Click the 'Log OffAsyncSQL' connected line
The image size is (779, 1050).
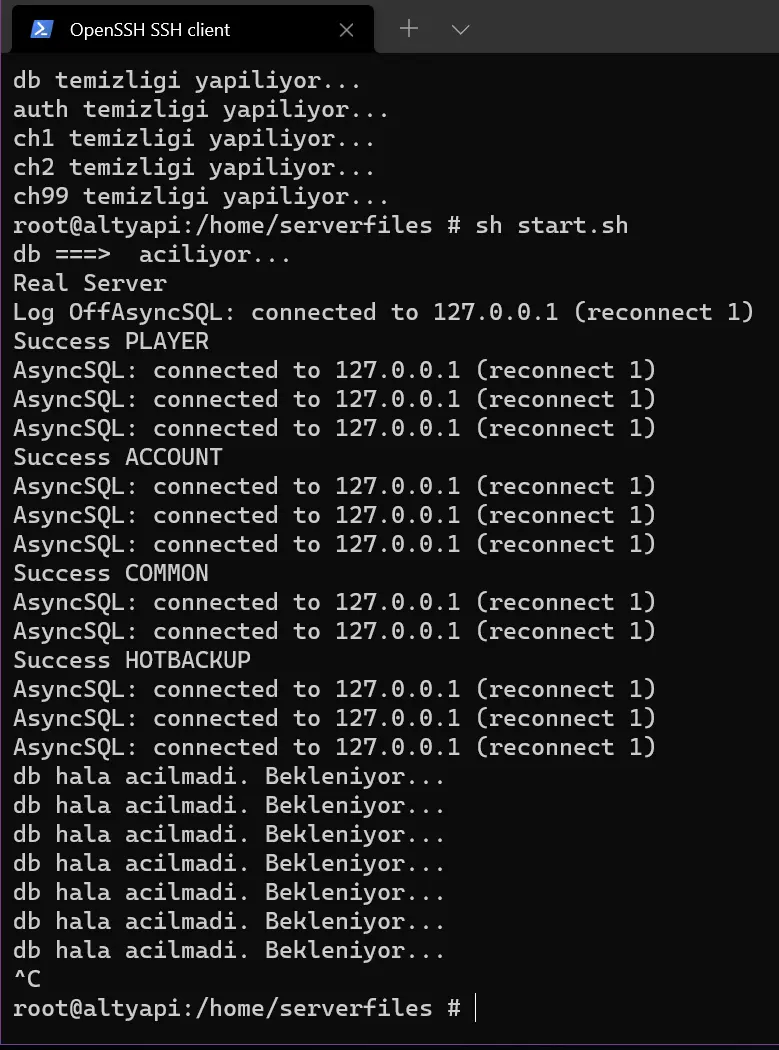pyautogui.click(x=384, y=312)
